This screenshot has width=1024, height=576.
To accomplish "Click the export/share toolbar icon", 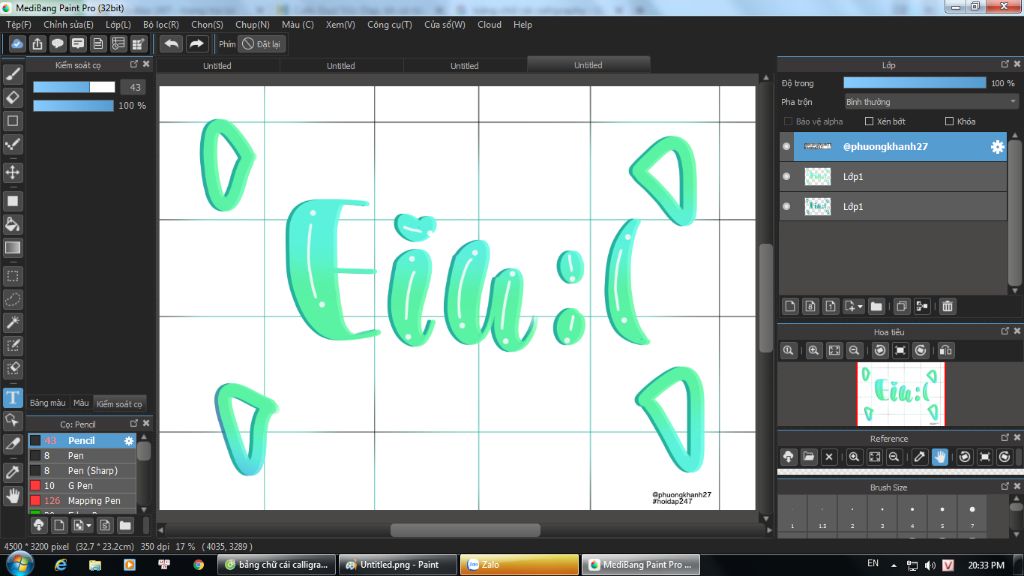I will (x=37, y=44).
